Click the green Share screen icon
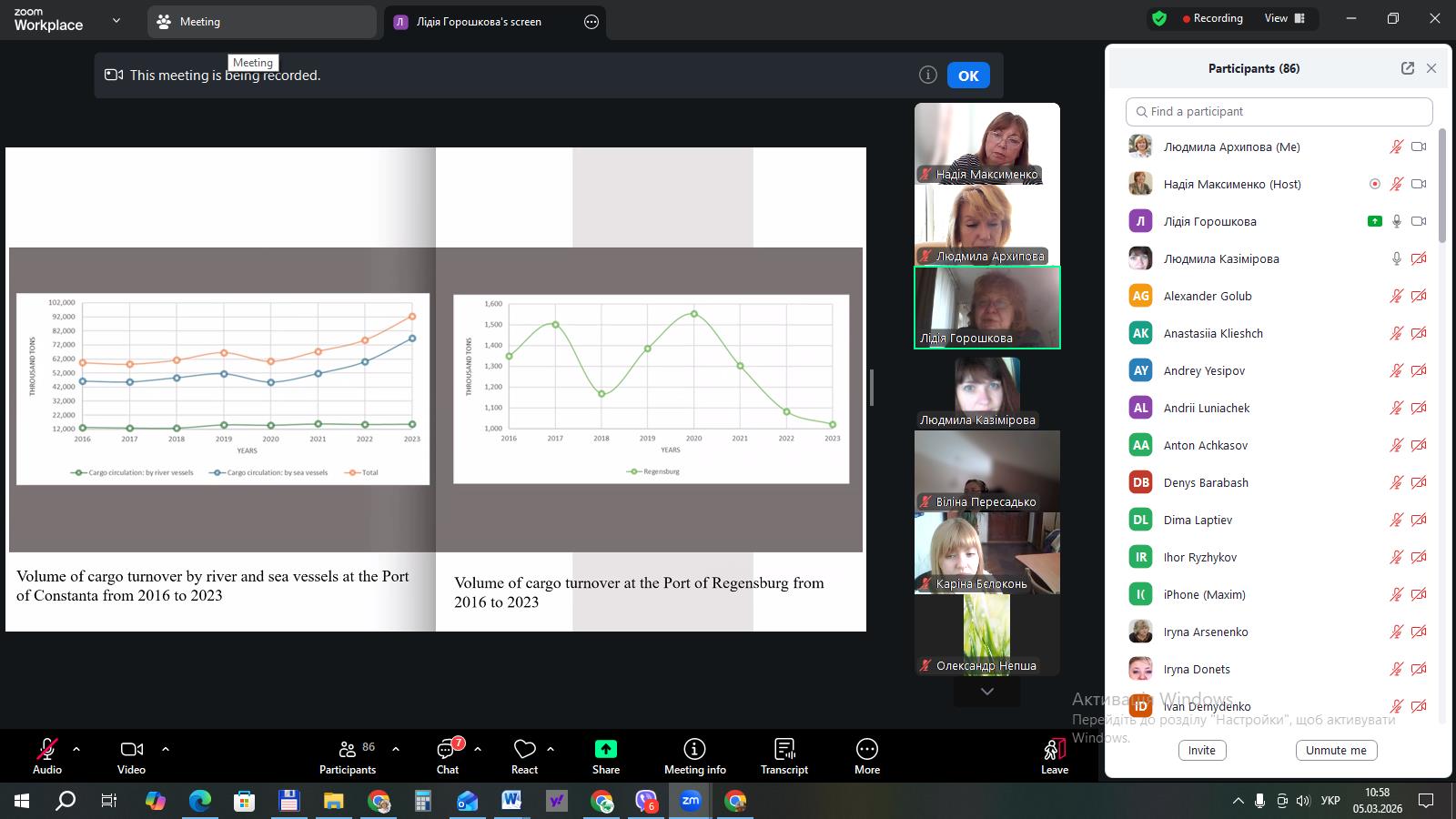The height and width of the screenshot is (819, 1456). click(605, 750)
